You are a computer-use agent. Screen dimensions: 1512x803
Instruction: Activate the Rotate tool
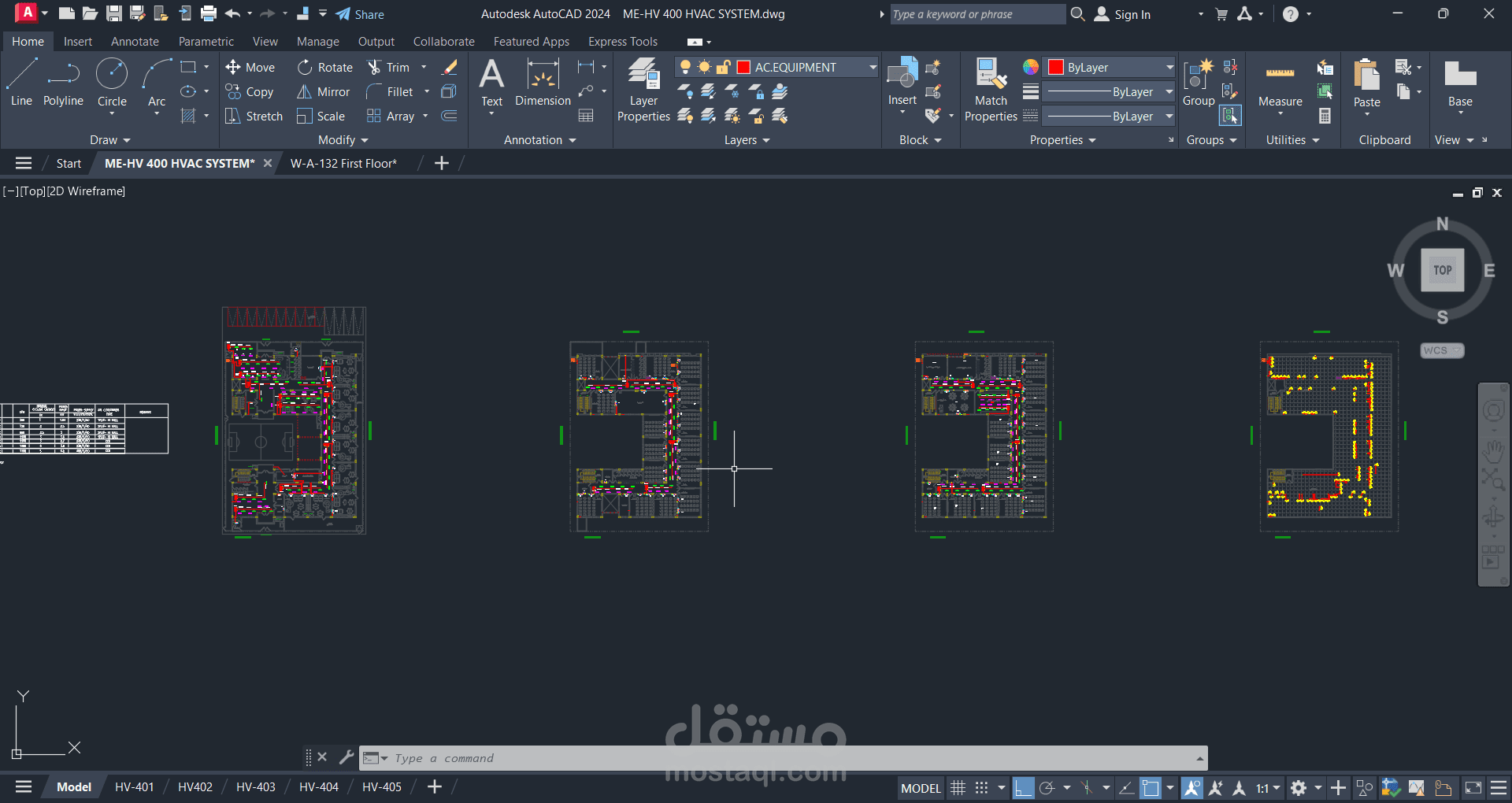click(324, 68)
